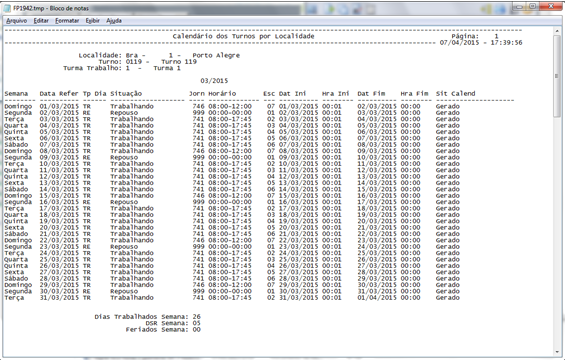Screen dimensions: 565x360
Task: Click the 'Turno 119' text
Action: click(179, 62)
